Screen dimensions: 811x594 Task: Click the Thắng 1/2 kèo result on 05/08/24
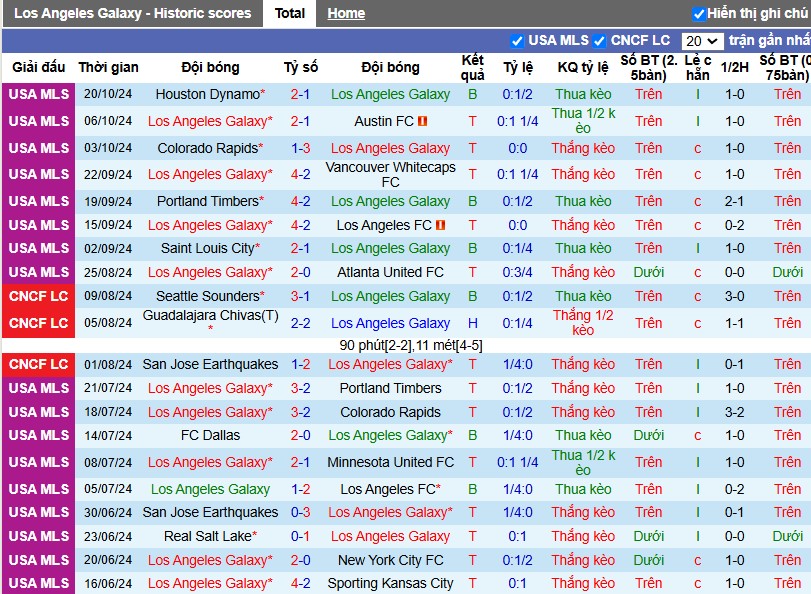[583, 323]
